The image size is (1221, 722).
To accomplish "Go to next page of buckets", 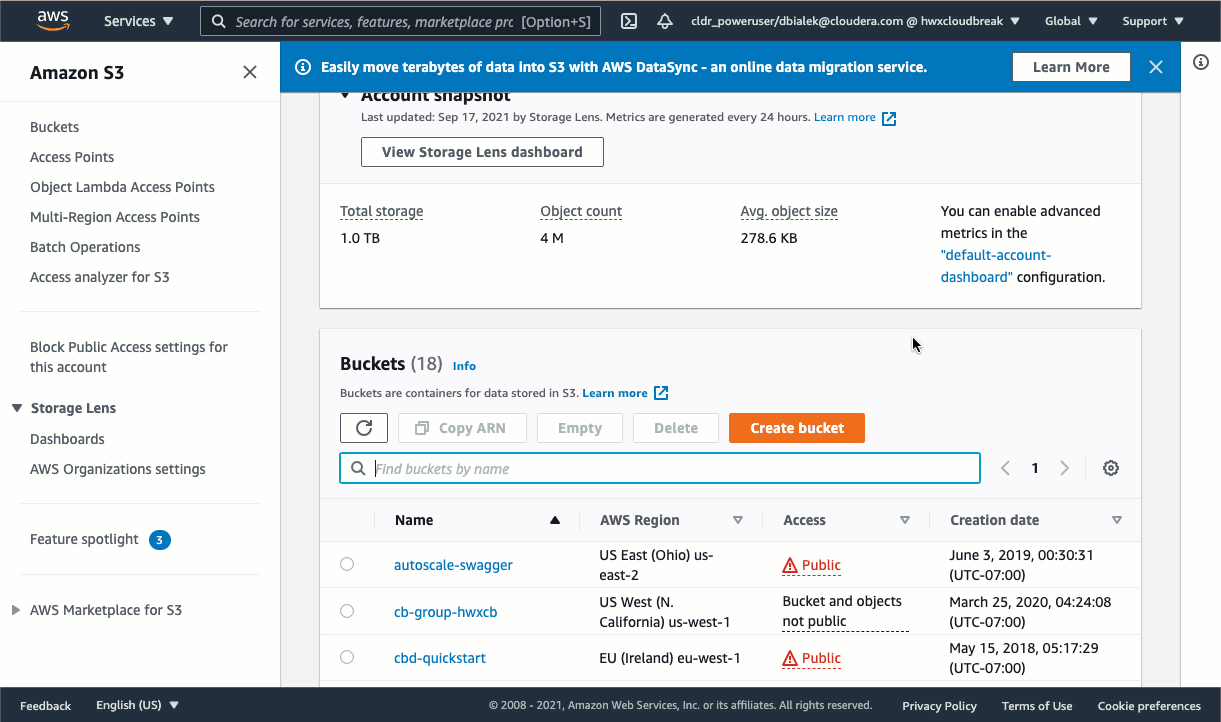I will [1064, 468].
